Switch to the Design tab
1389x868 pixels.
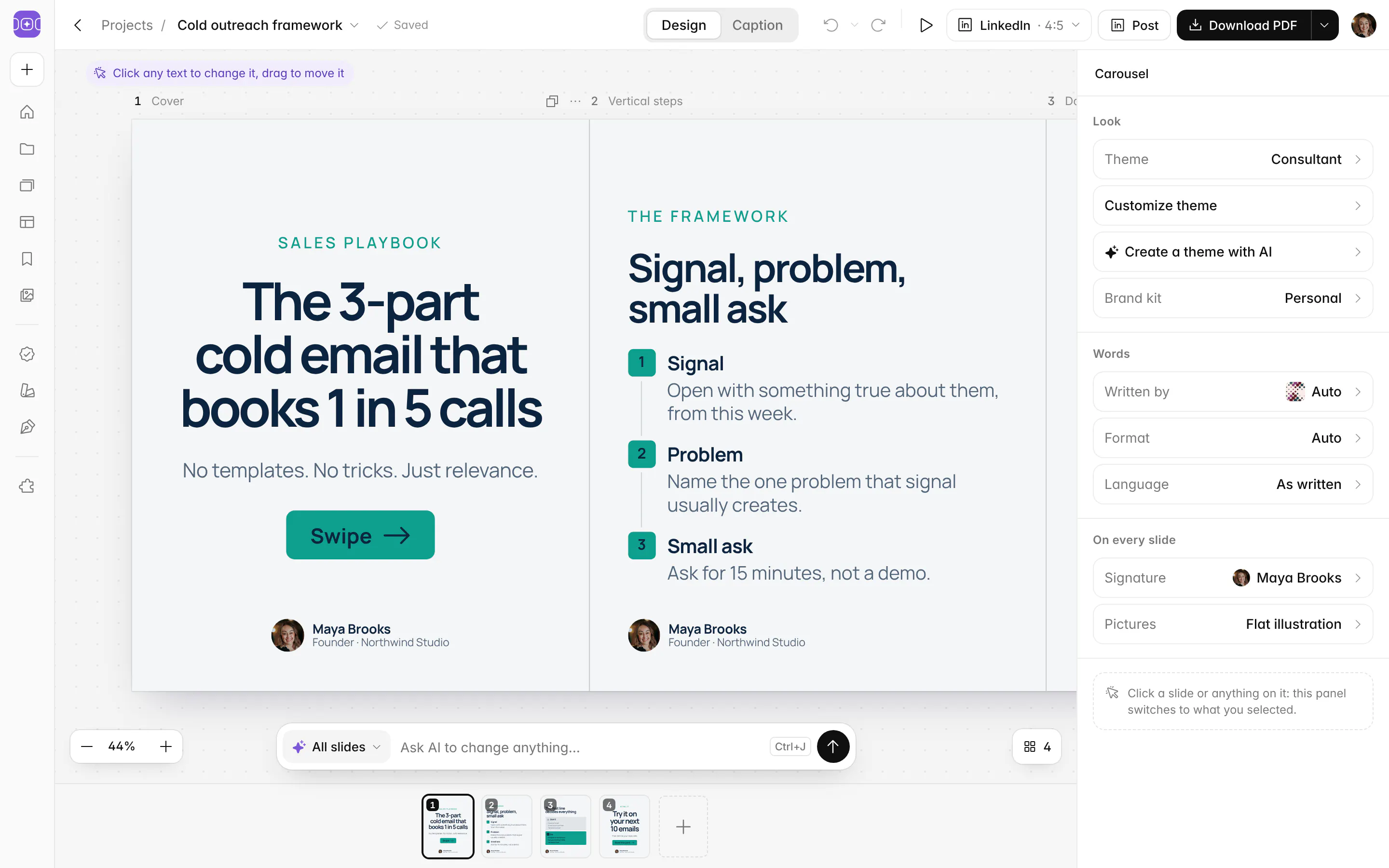coord(683,25)
